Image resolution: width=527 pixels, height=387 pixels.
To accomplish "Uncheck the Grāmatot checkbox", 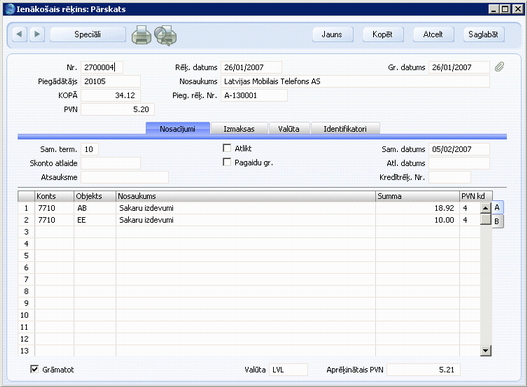I will (x=34, y=369).
